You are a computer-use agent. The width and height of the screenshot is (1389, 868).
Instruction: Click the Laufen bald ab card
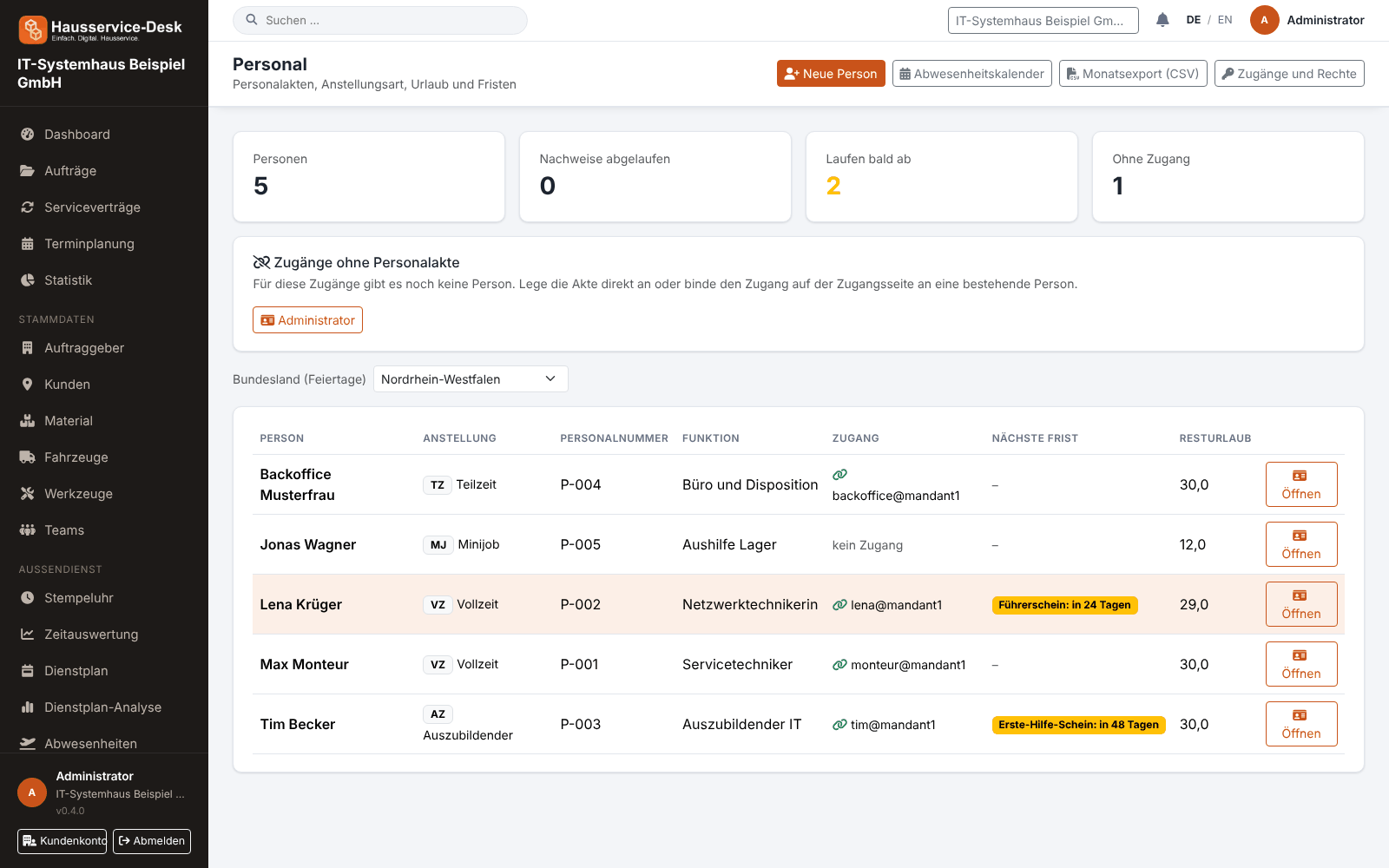[942, 177]
